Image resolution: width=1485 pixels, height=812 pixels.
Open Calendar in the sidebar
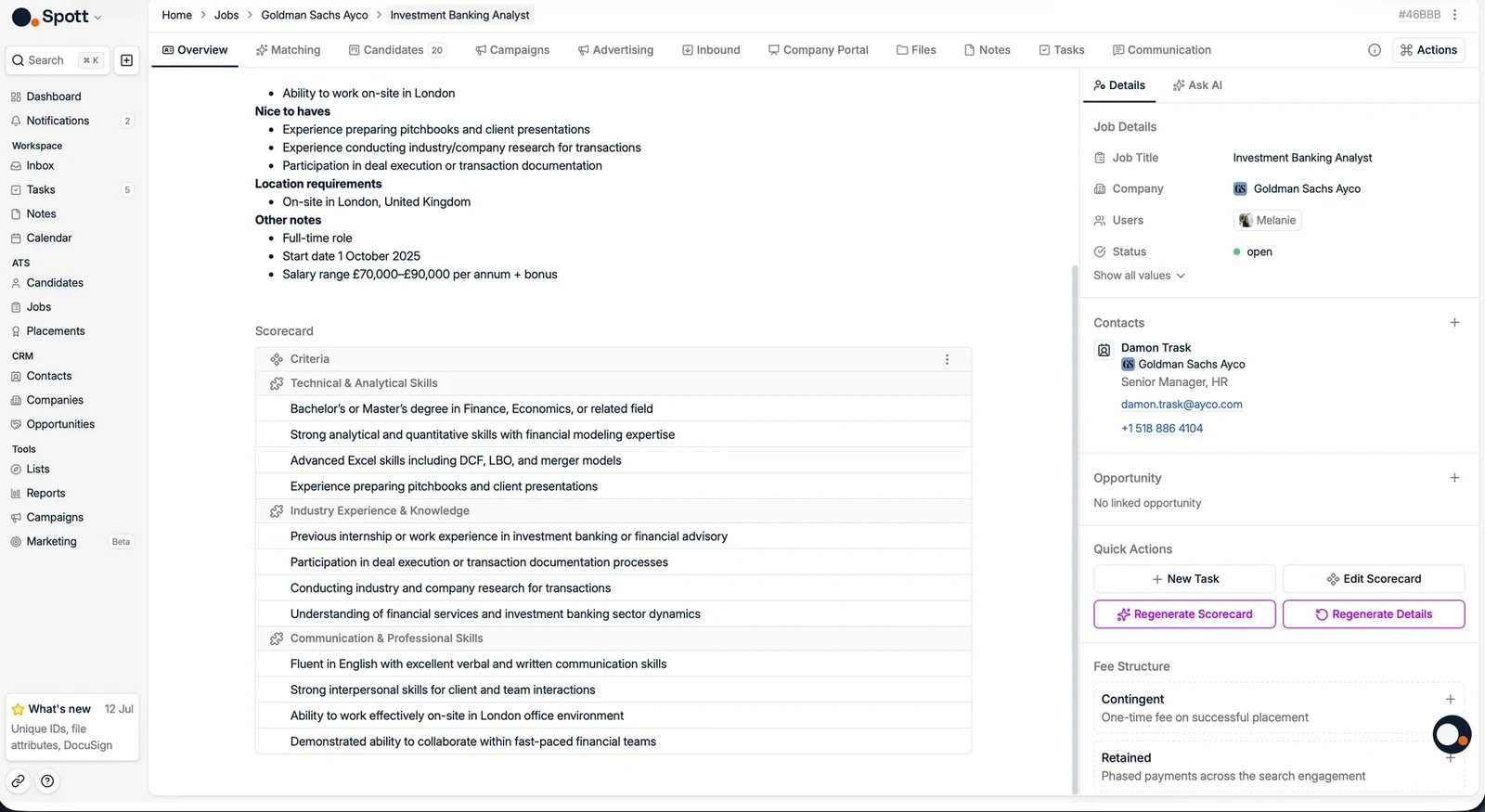(49, 238)
